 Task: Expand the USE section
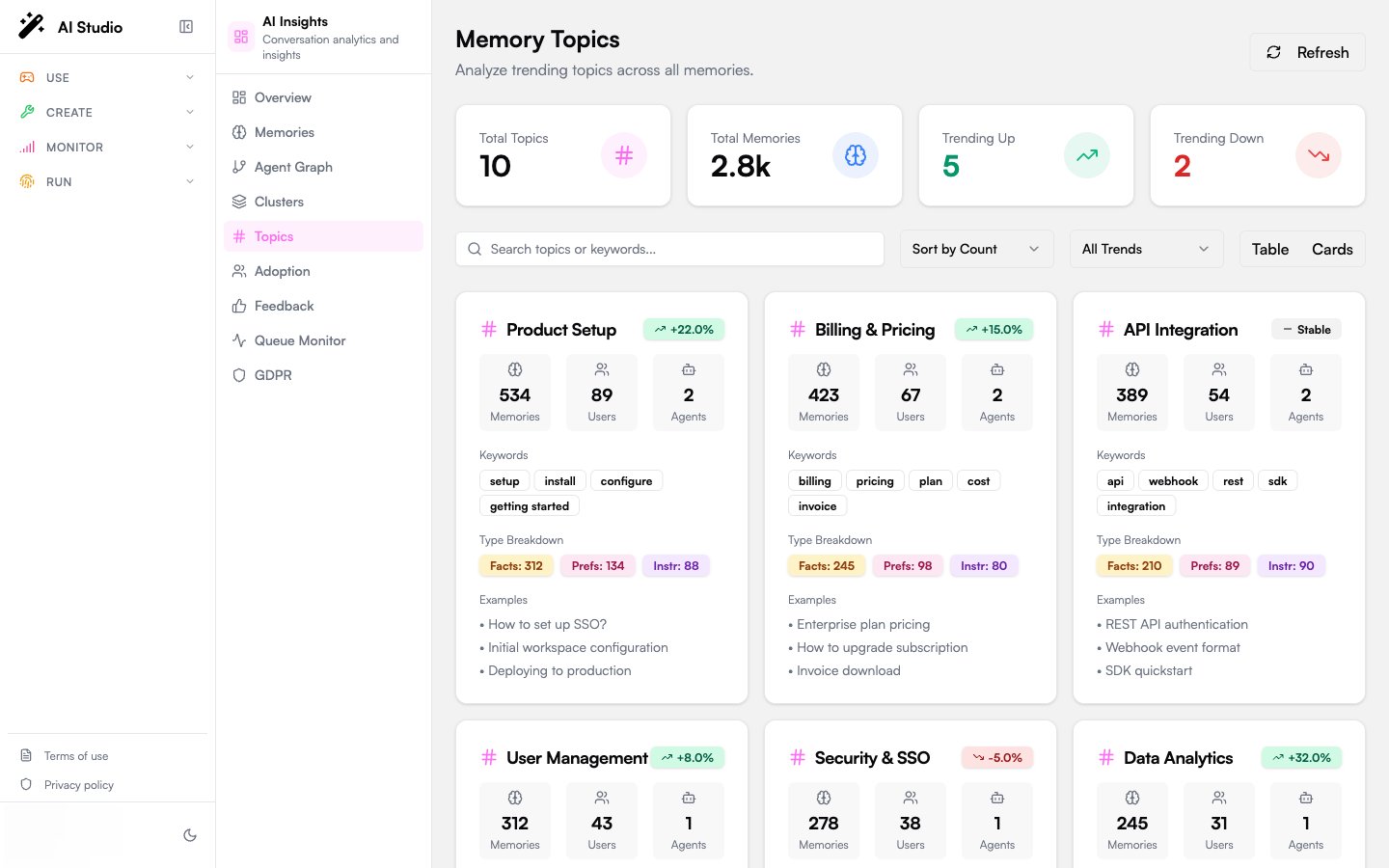(x=107, y=77)
